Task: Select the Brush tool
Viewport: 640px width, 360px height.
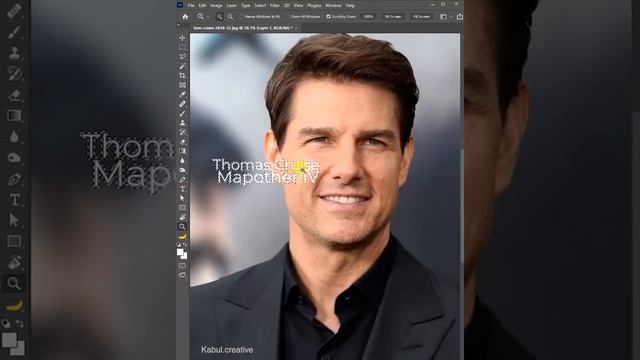Action: click(x=182, y=113)
